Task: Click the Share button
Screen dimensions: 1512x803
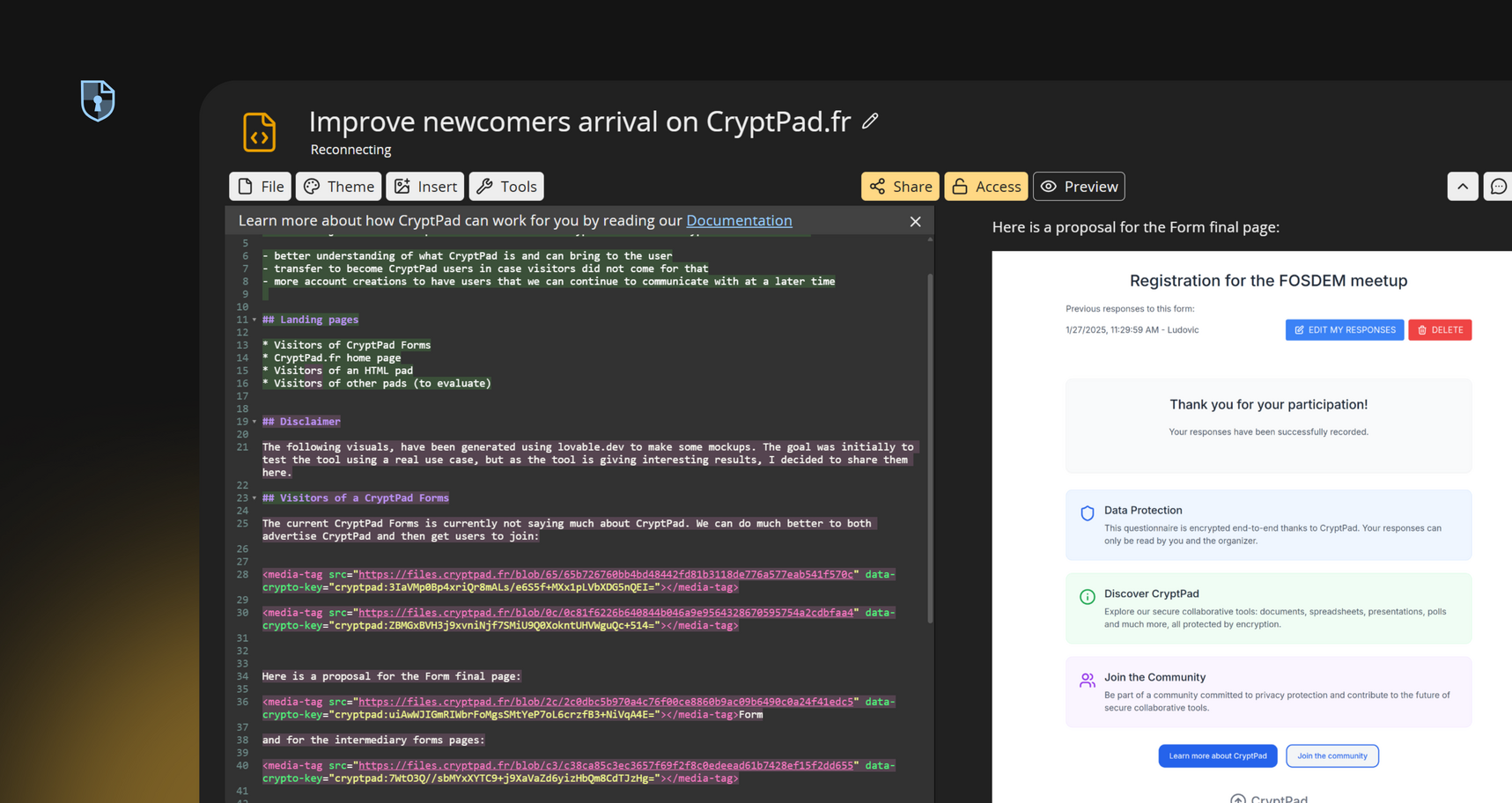Action: pos(900,187)
